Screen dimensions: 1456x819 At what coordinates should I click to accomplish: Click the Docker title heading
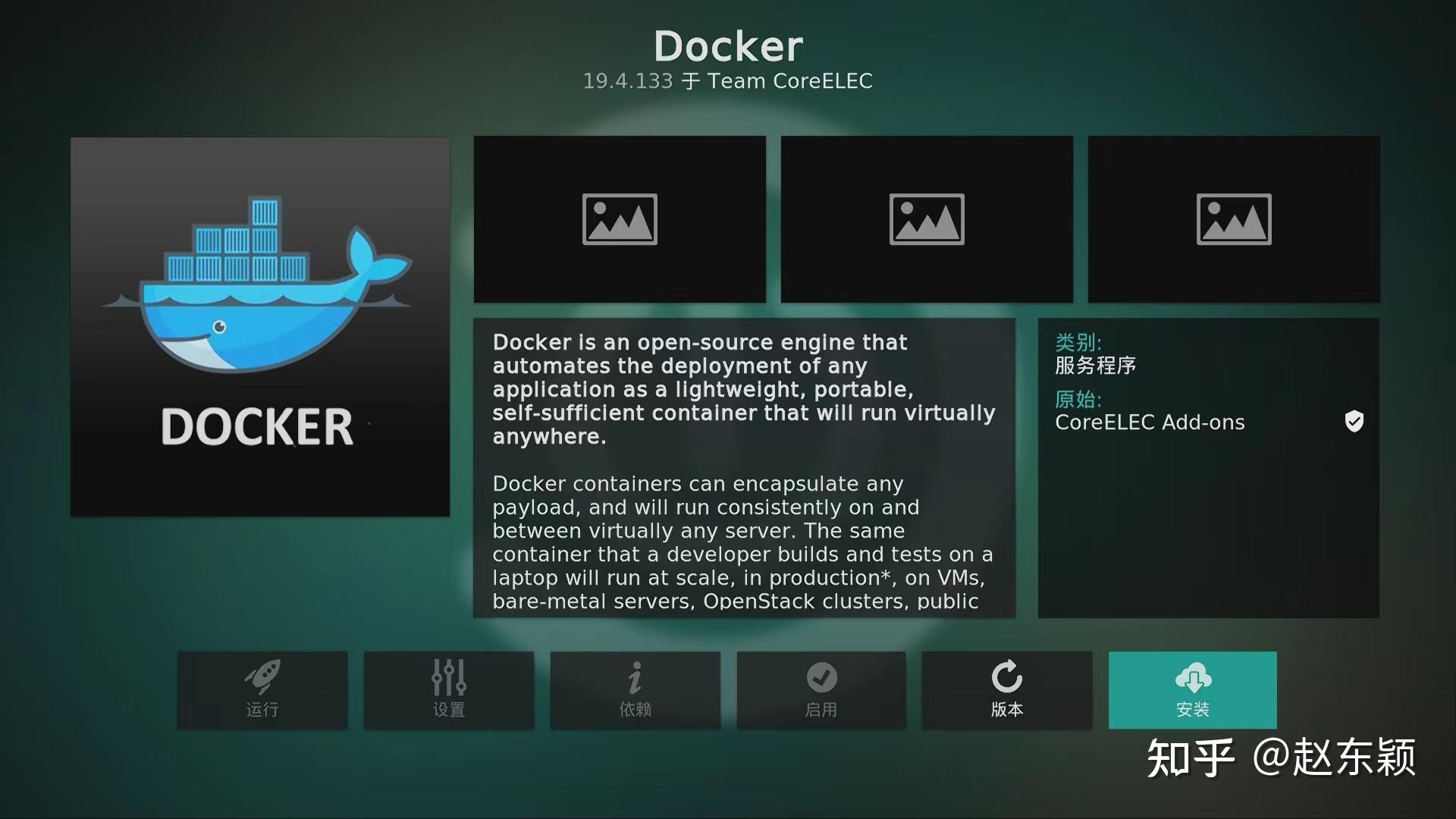[x=728, y=46]
